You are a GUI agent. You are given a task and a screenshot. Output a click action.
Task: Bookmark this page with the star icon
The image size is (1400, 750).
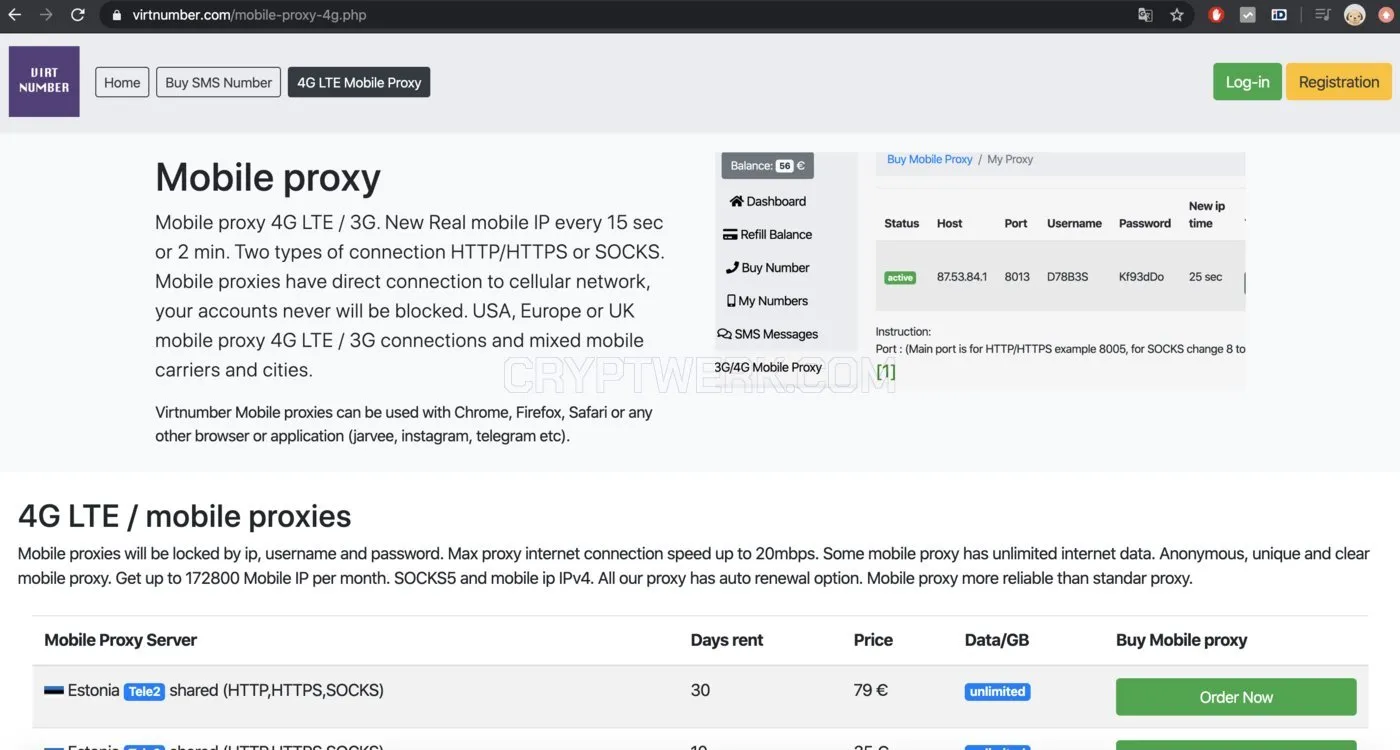(1177, 15)
